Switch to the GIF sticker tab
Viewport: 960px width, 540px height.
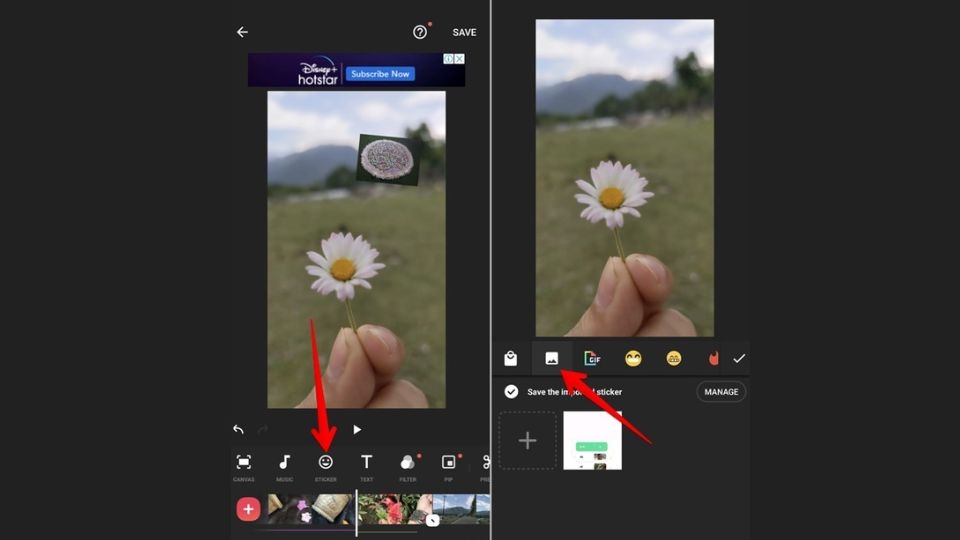tap(592, 358)
